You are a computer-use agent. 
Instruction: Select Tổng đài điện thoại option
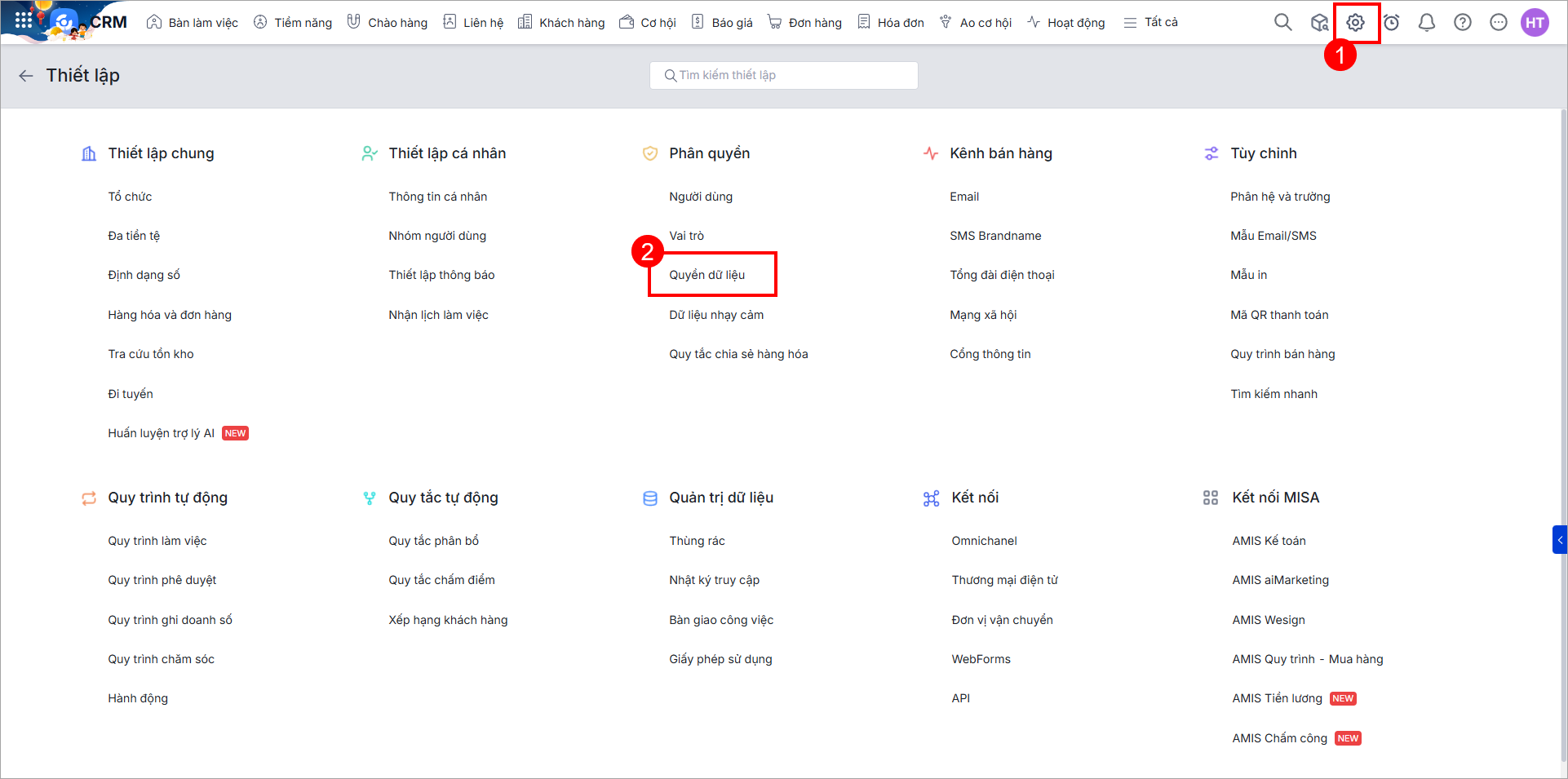click(1002, 275)
